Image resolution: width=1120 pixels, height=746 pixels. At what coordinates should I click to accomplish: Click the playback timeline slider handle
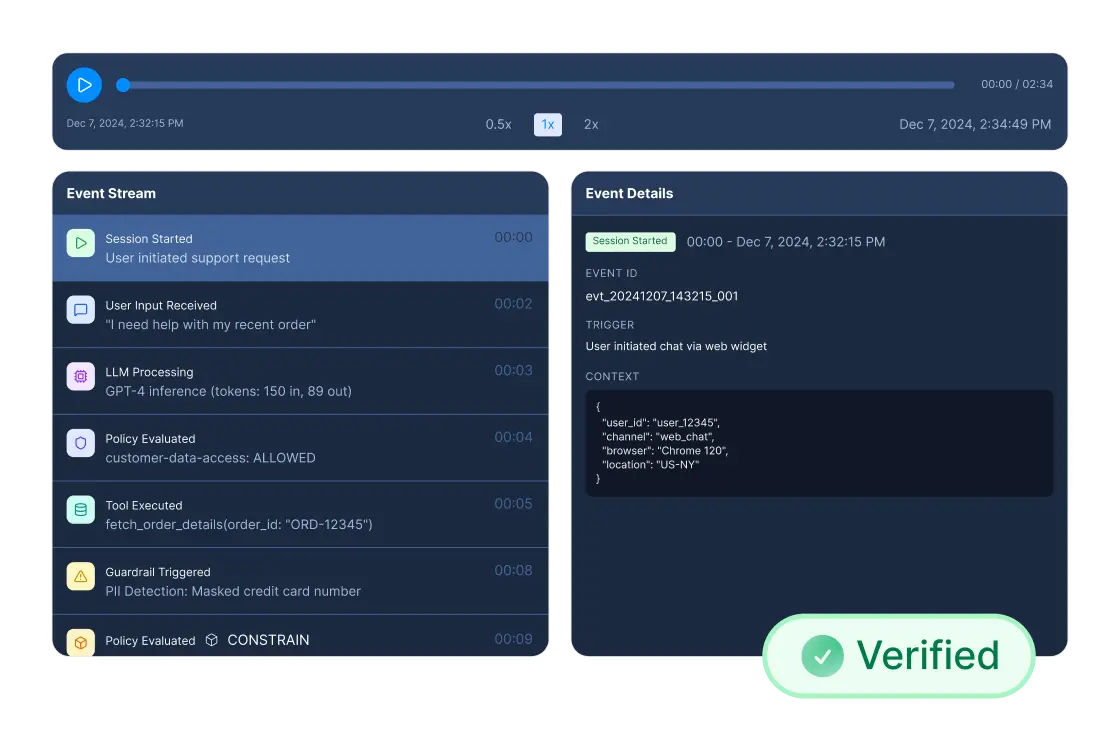pos(123,85)
